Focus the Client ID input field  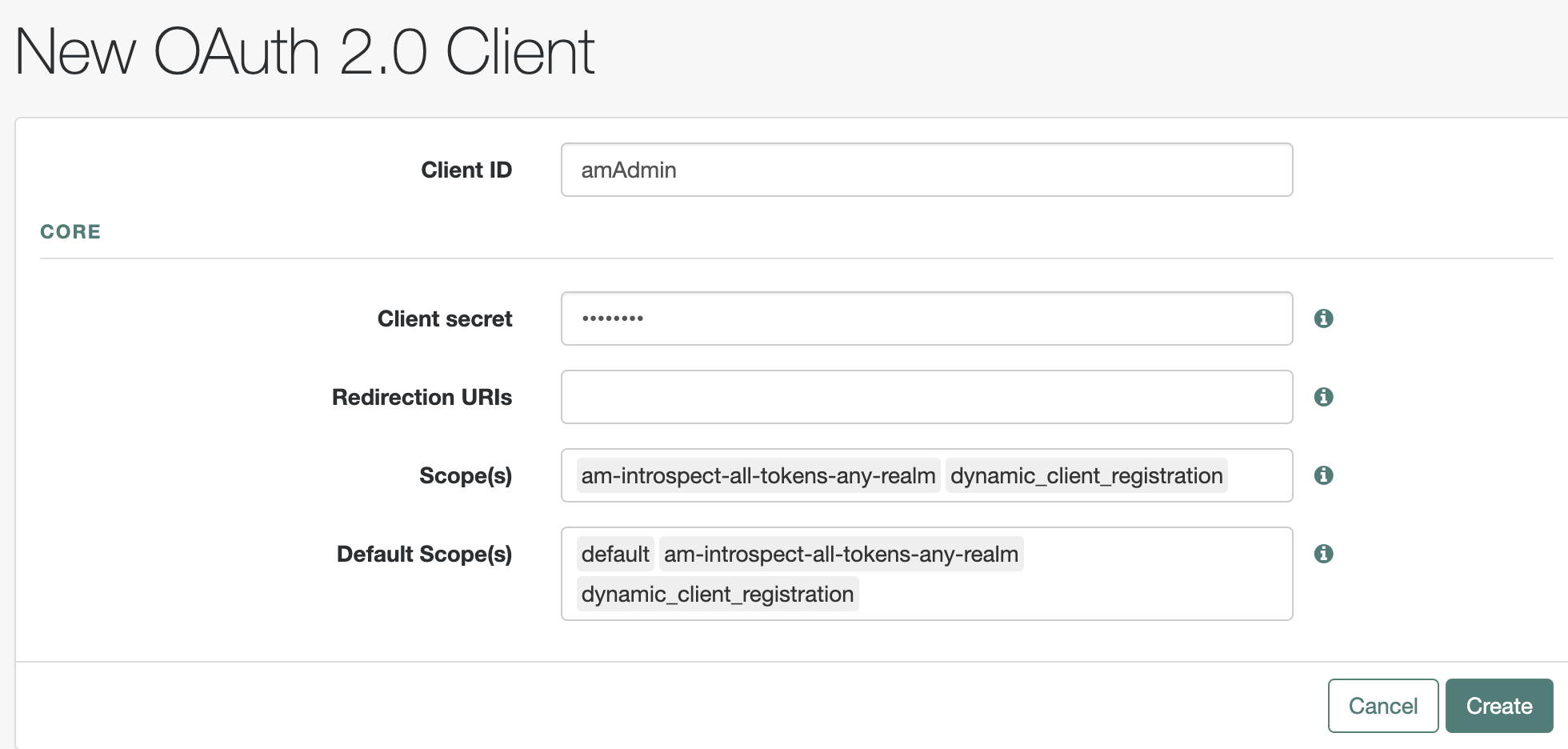pos(926,170)
